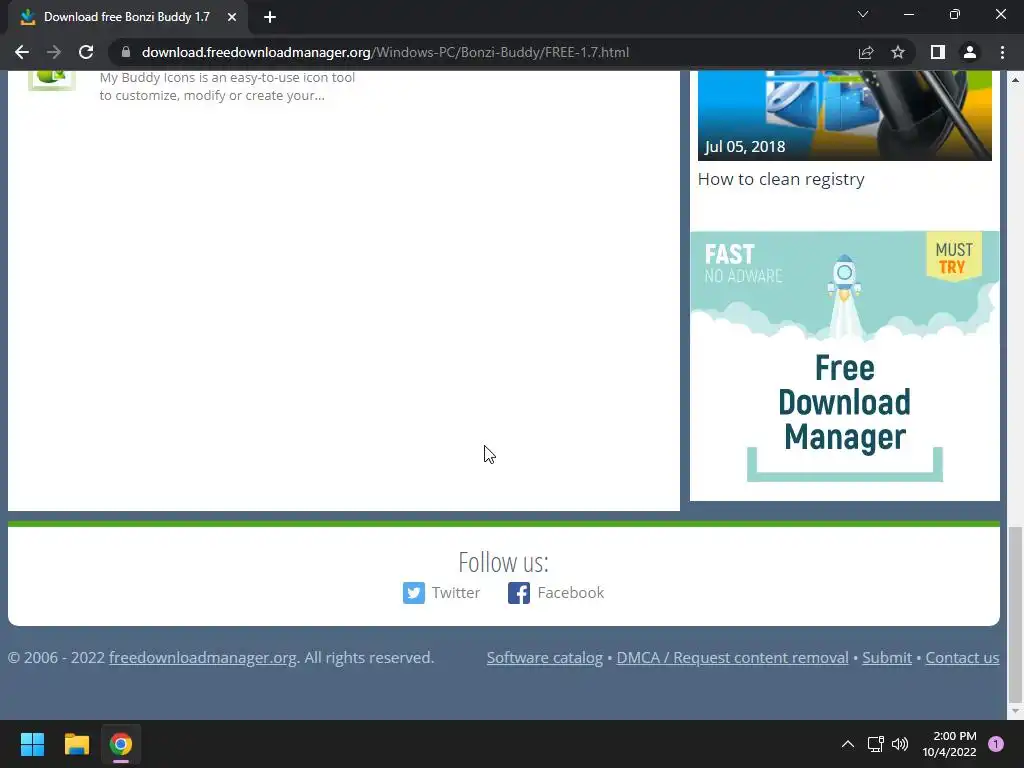Open the clock showing 2:00 PM
Viewport: 1024px width, 768px height.
click(x=950, y=744)
